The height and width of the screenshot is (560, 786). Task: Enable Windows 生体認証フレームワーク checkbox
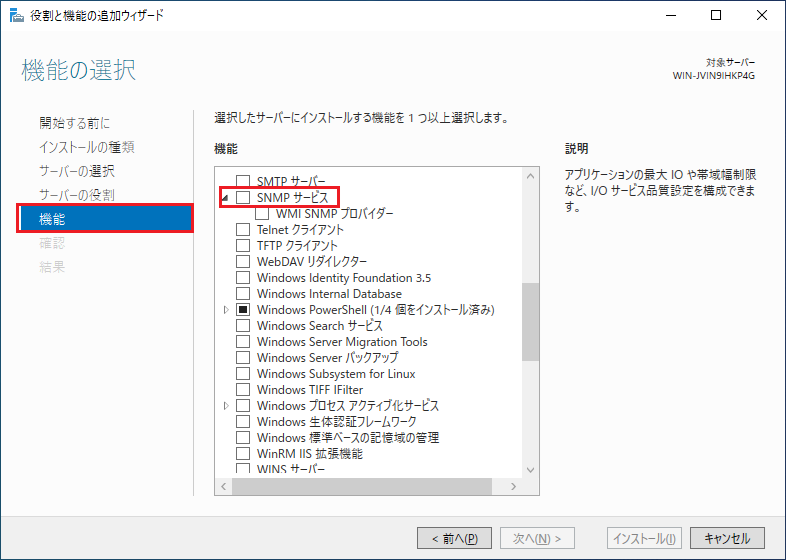(x=243, y=421)
